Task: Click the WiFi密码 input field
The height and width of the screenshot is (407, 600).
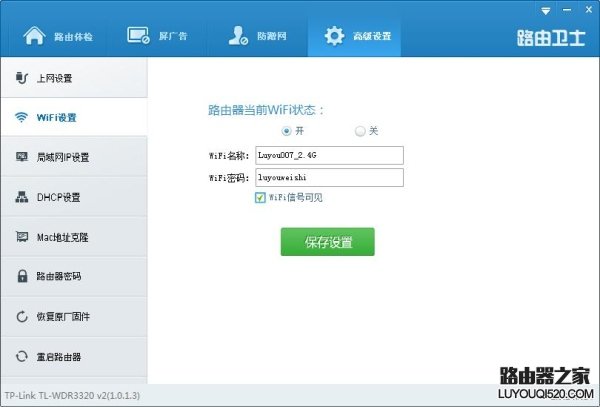Action: (329, 177)
